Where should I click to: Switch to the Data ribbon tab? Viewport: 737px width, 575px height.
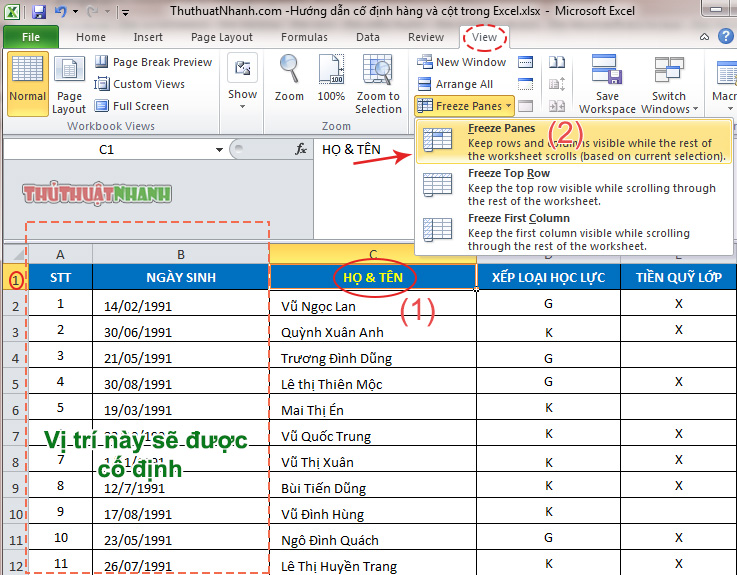point(368,37)
